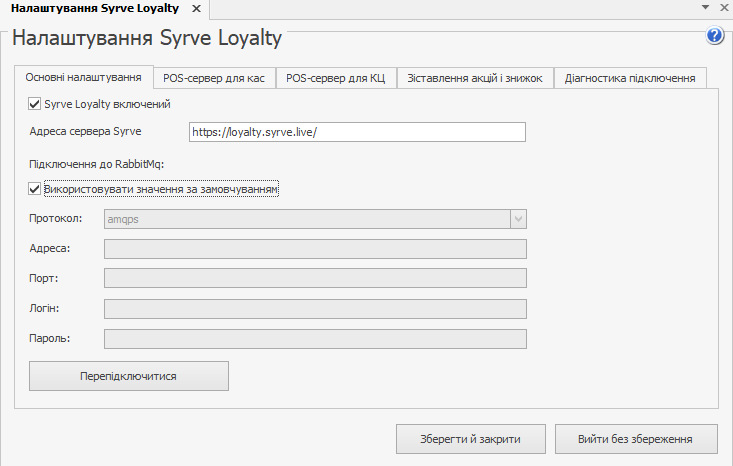Click Зберегти й закрити button

click(x=471, y=439)
